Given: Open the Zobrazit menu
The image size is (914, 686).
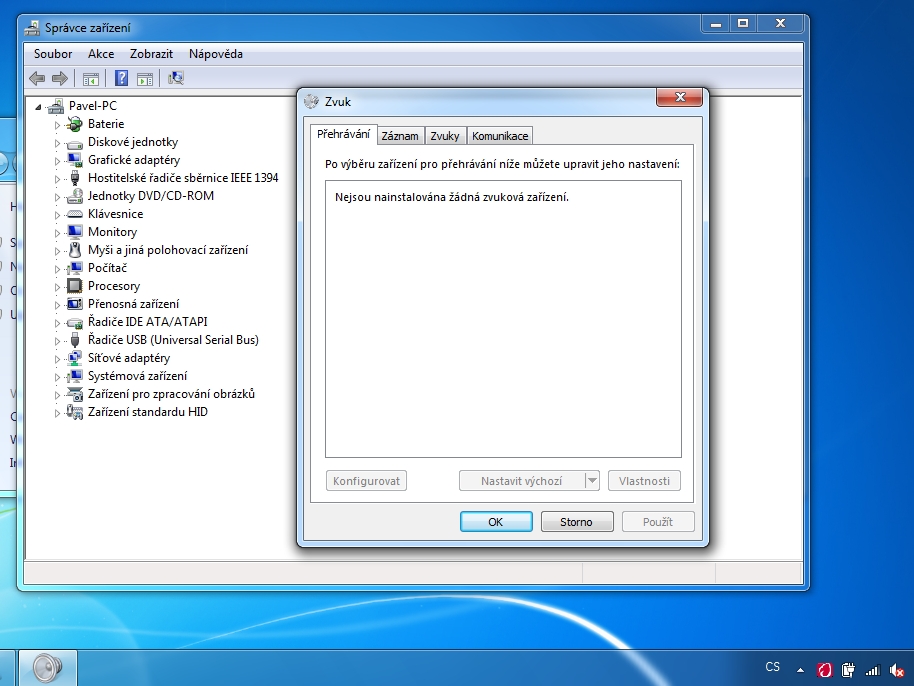Looking at the screenshot, I should (x=152, y=54).
